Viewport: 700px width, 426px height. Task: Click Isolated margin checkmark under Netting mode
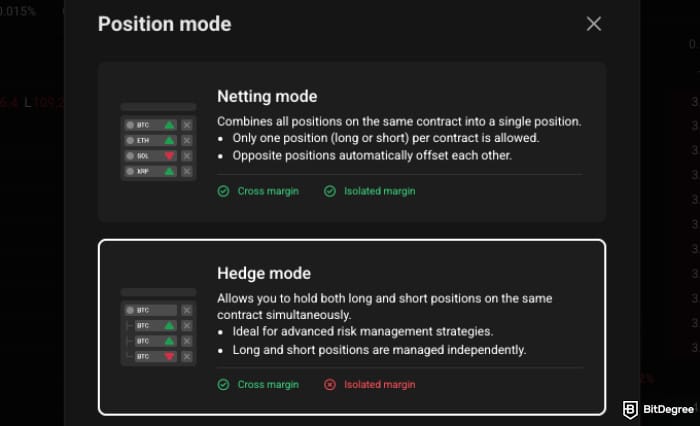tap(330, 191)
